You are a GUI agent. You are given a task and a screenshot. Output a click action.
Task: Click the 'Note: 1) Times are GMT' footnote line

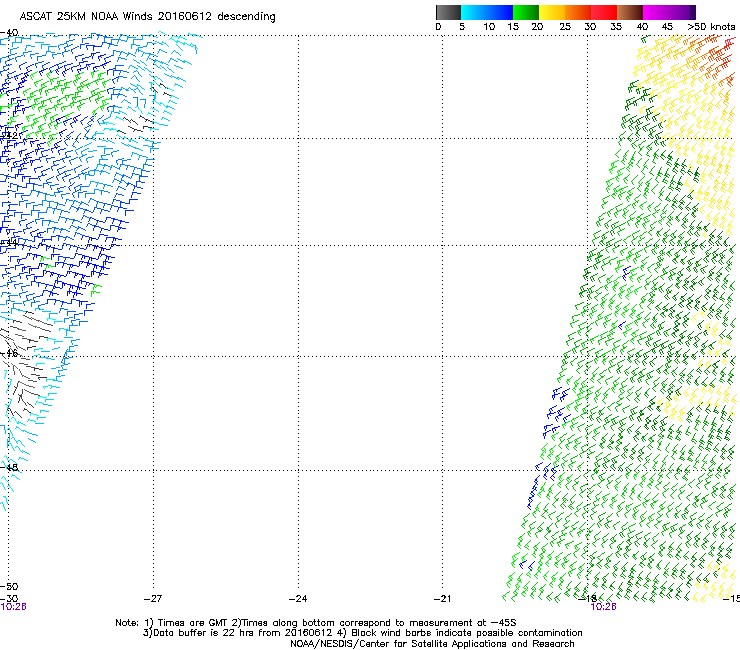[316, 623]
